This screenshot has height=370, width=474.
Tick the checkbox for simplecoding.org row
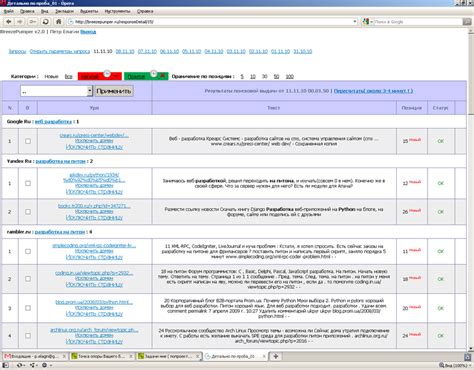tap(28, 251)
